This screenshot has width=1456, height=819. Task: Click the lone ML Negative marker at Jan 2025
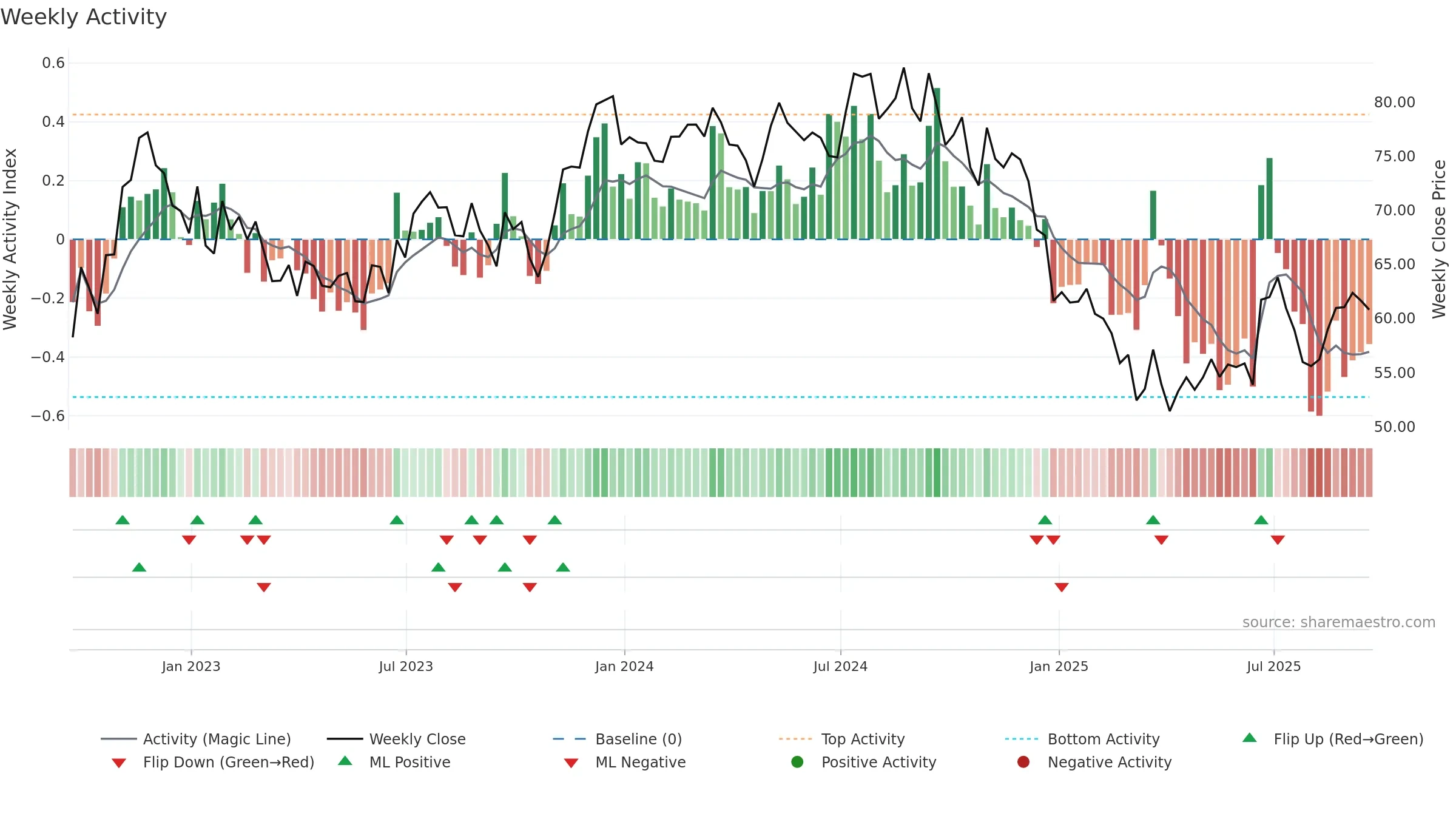tap(1062, 587)
